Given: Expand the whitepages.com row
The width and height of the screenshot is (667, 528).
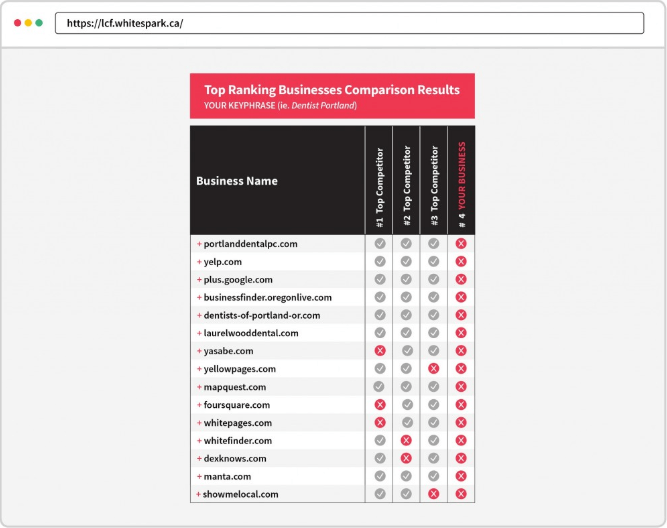Looking at the screenshot, I should click(199, 423).
